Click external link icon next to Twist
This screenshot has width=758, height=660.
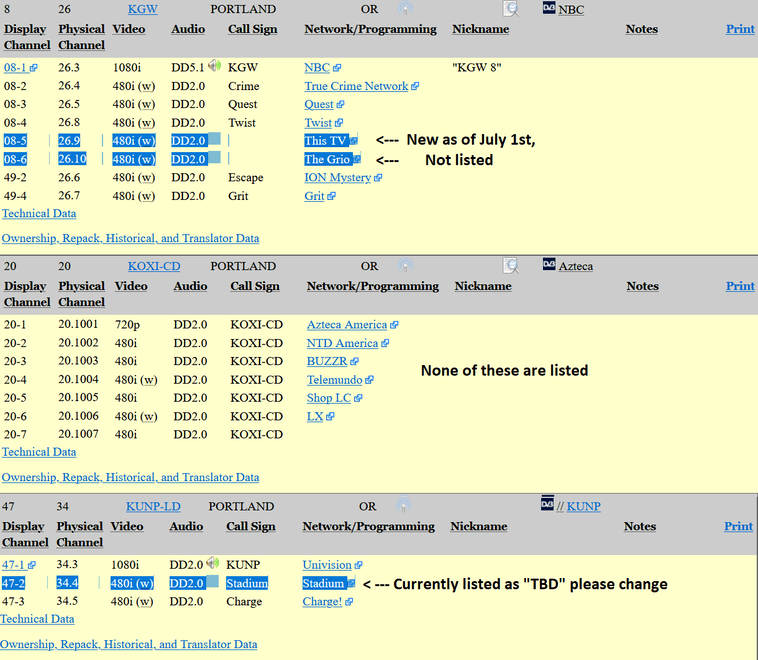[339, 123]
